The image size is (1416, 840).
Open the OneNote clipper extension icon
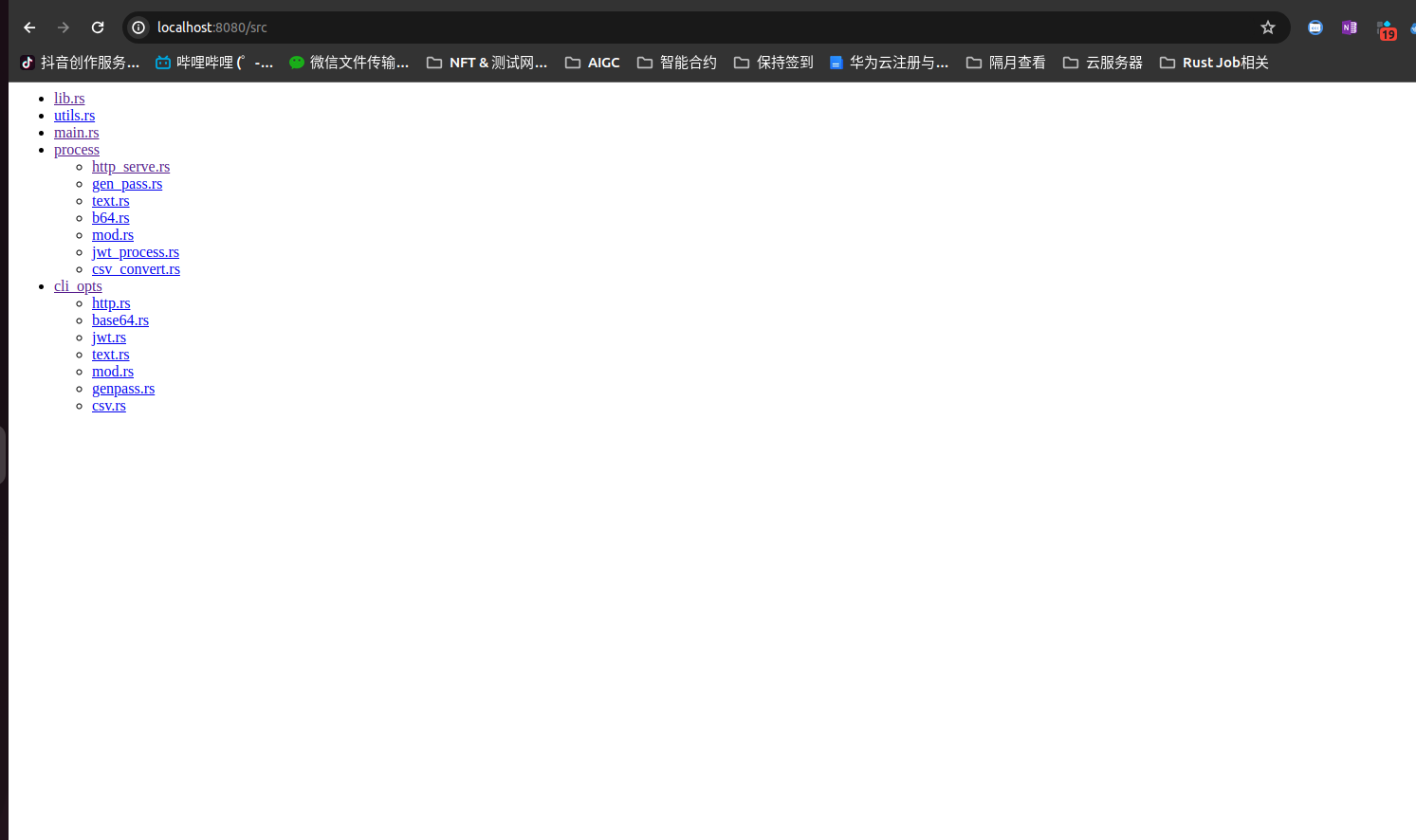[1350, 27]
